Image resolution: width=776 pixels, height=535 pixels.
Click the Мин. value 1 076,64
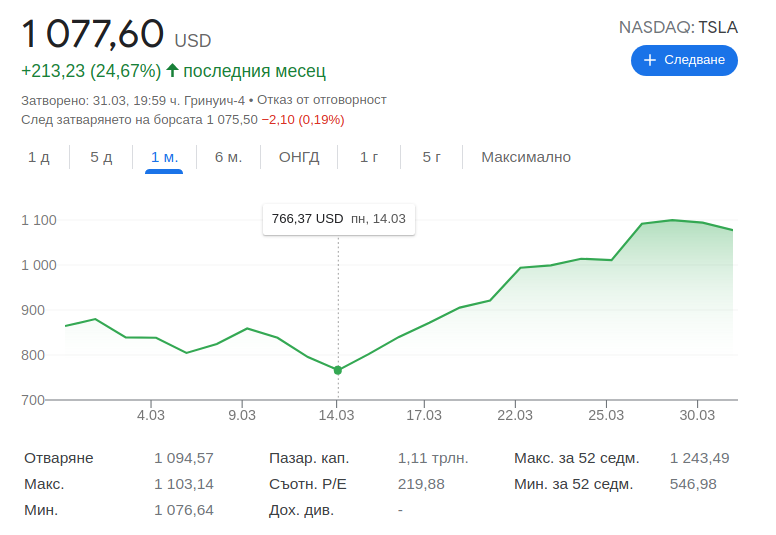[184, 510]
